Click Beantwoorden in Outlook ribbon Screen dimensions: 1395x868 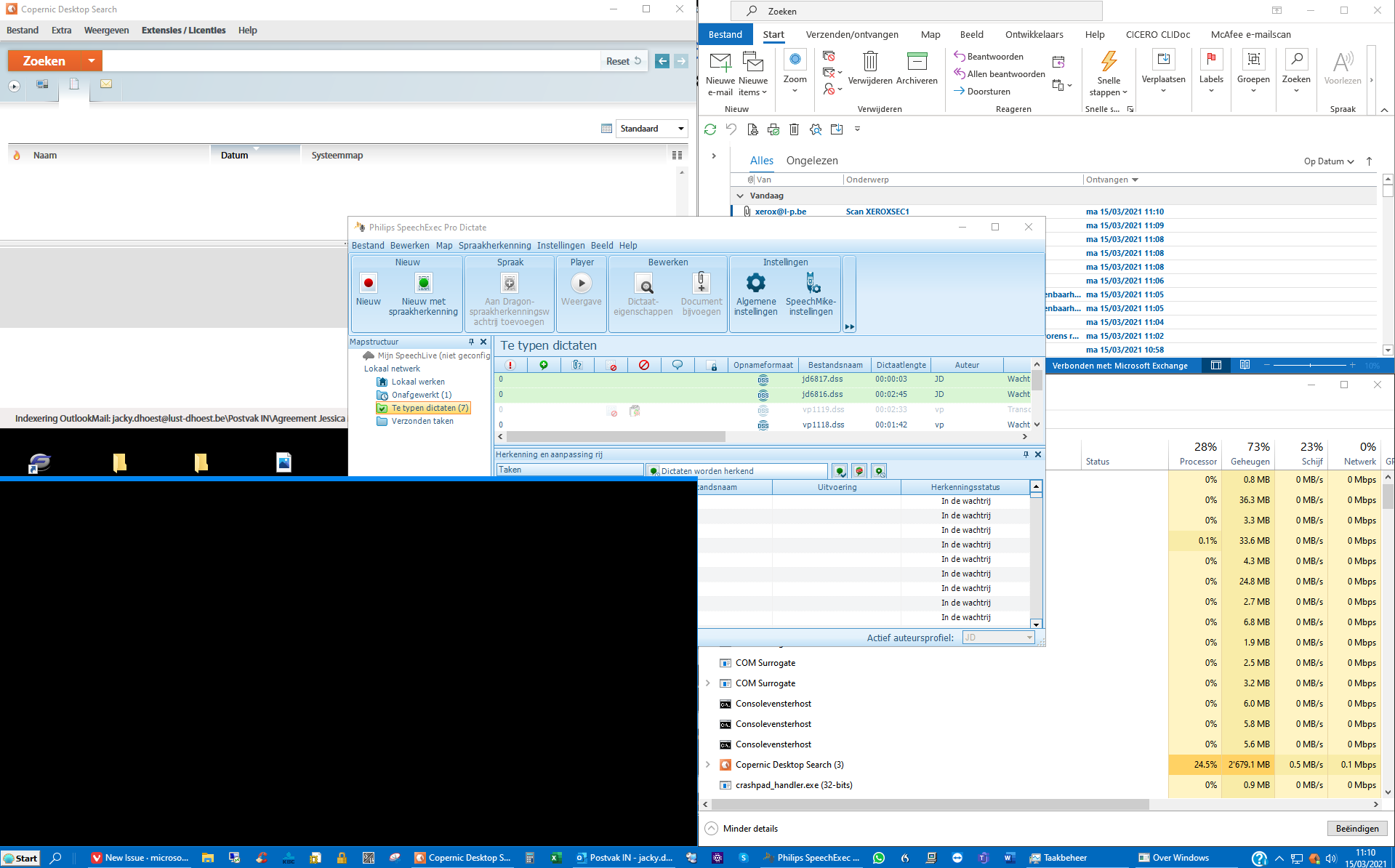[x=988, y=57]
